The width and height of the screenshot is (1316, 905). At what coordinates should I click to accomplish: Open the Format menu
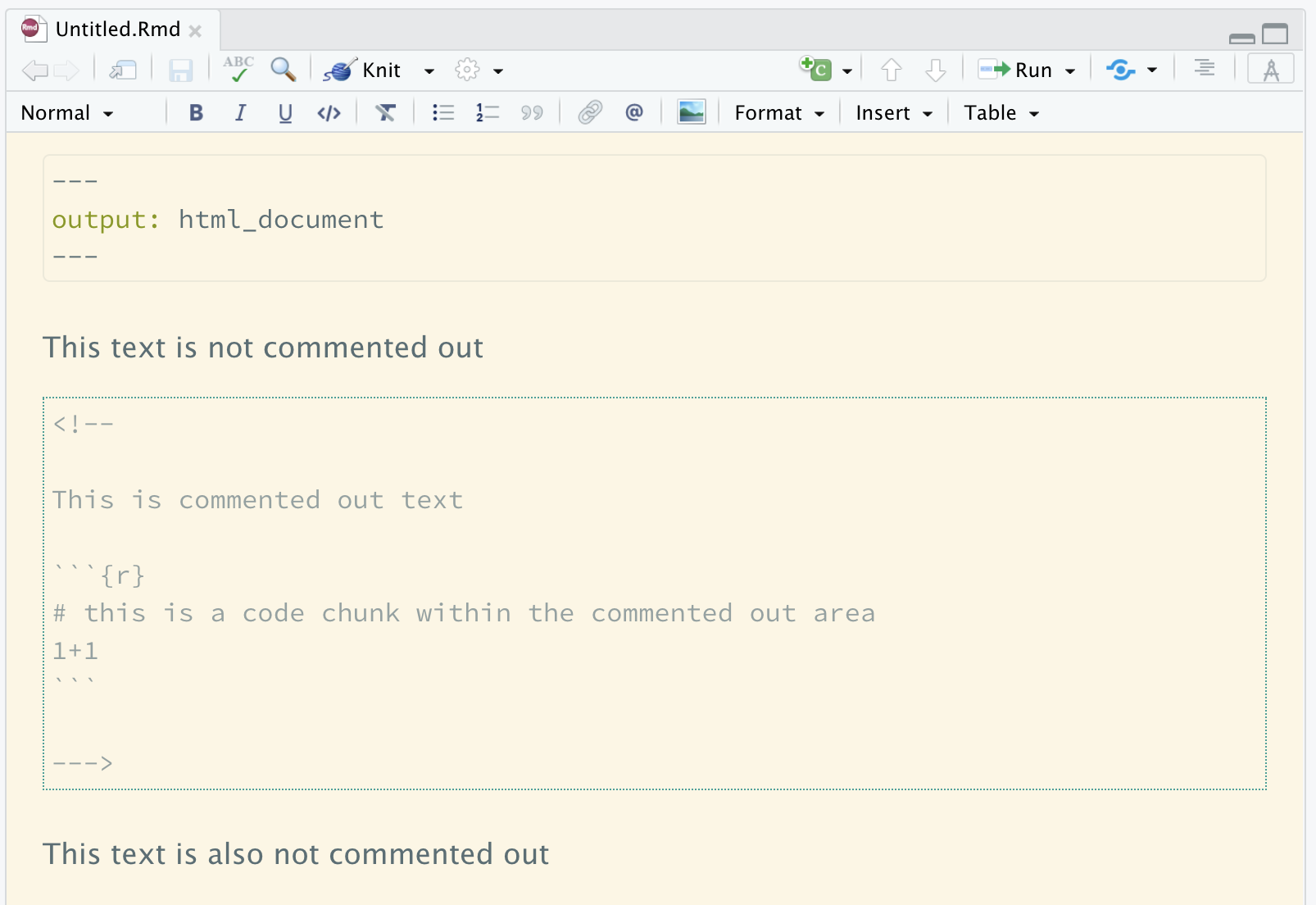click(x=777, y=112)
